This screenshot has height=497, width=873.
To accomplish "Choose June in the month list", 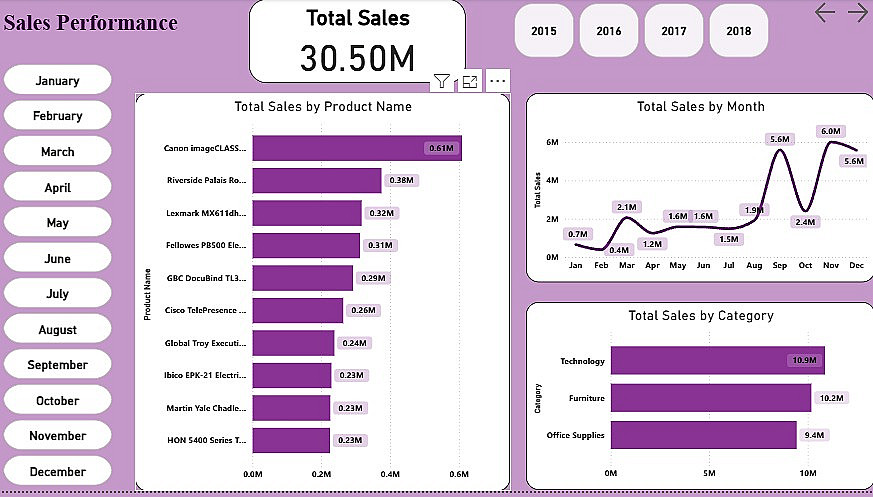I will [x=57, y=259].
